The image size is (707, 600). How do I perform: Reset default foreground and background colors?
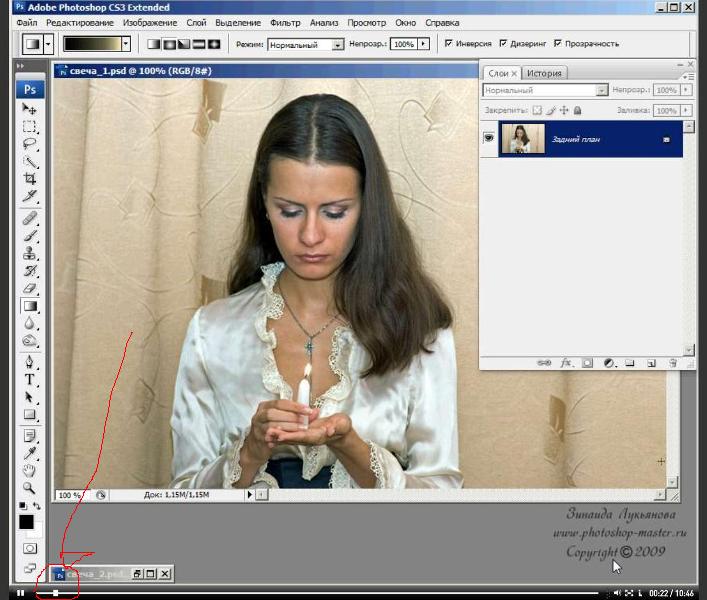(x=23, y=506)
